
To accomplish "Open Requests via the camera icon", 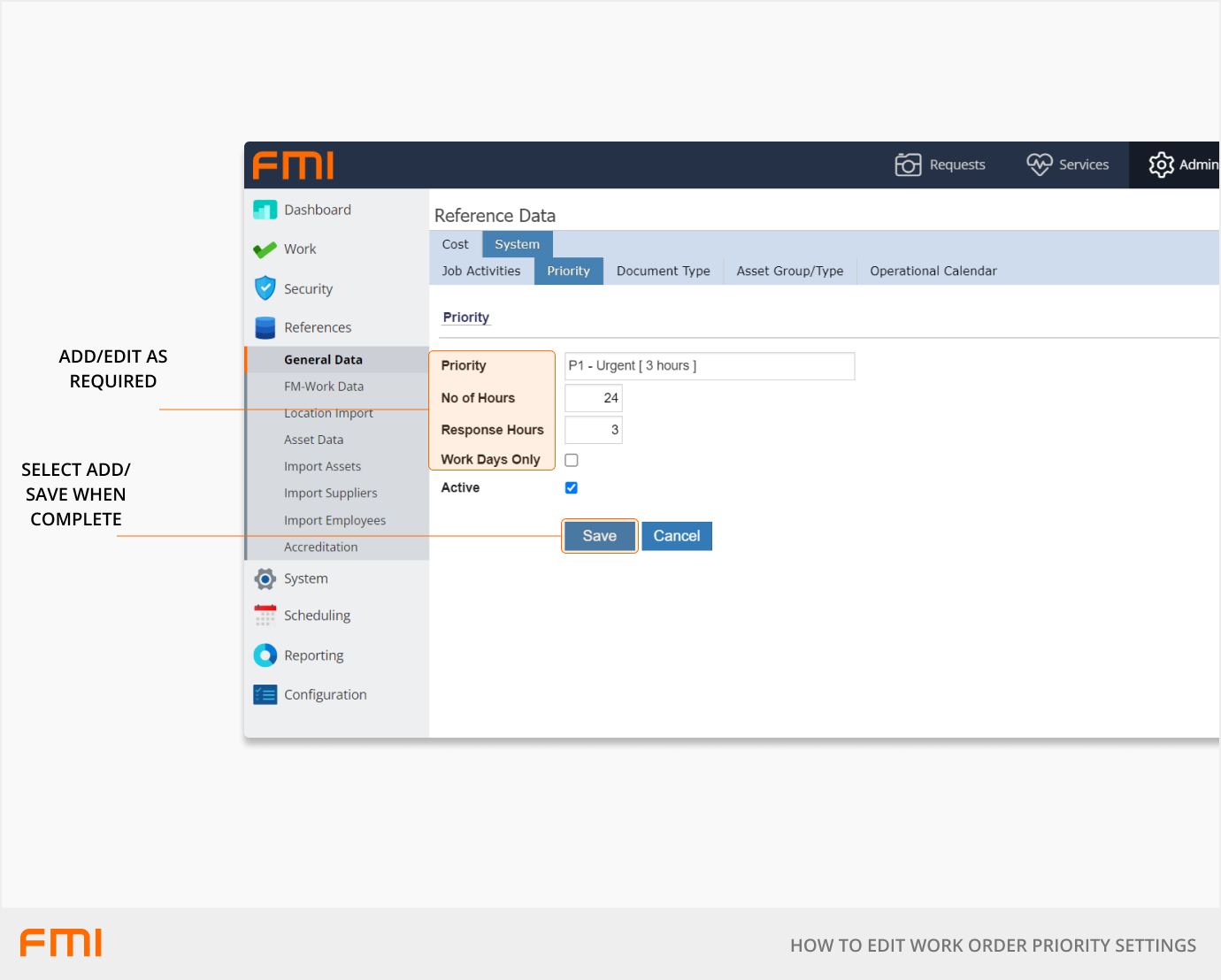I will point(908,165).
